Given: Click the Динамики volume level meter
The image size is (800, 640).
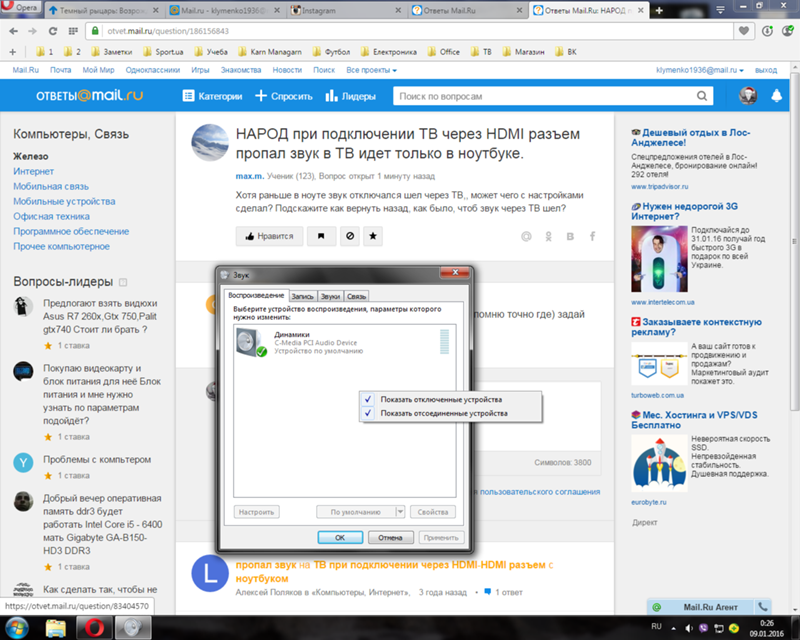Looking at the screenshot, I should (x=444, y=342).
